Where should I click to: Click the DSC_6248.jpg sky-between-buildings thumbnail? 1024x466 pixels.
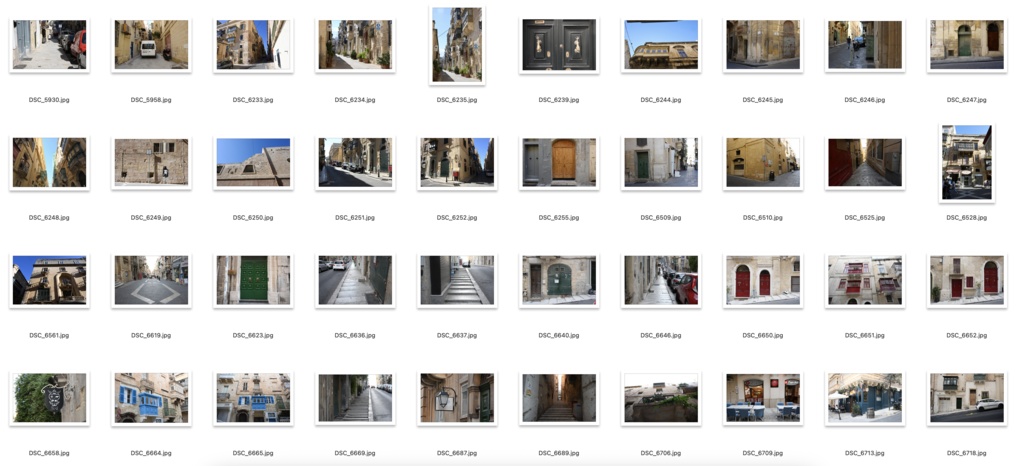tap(49, 163)
